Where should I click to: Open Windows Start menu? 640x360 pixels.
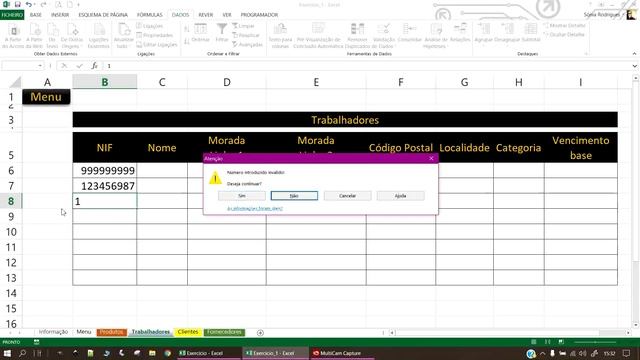tap(7, 353)
